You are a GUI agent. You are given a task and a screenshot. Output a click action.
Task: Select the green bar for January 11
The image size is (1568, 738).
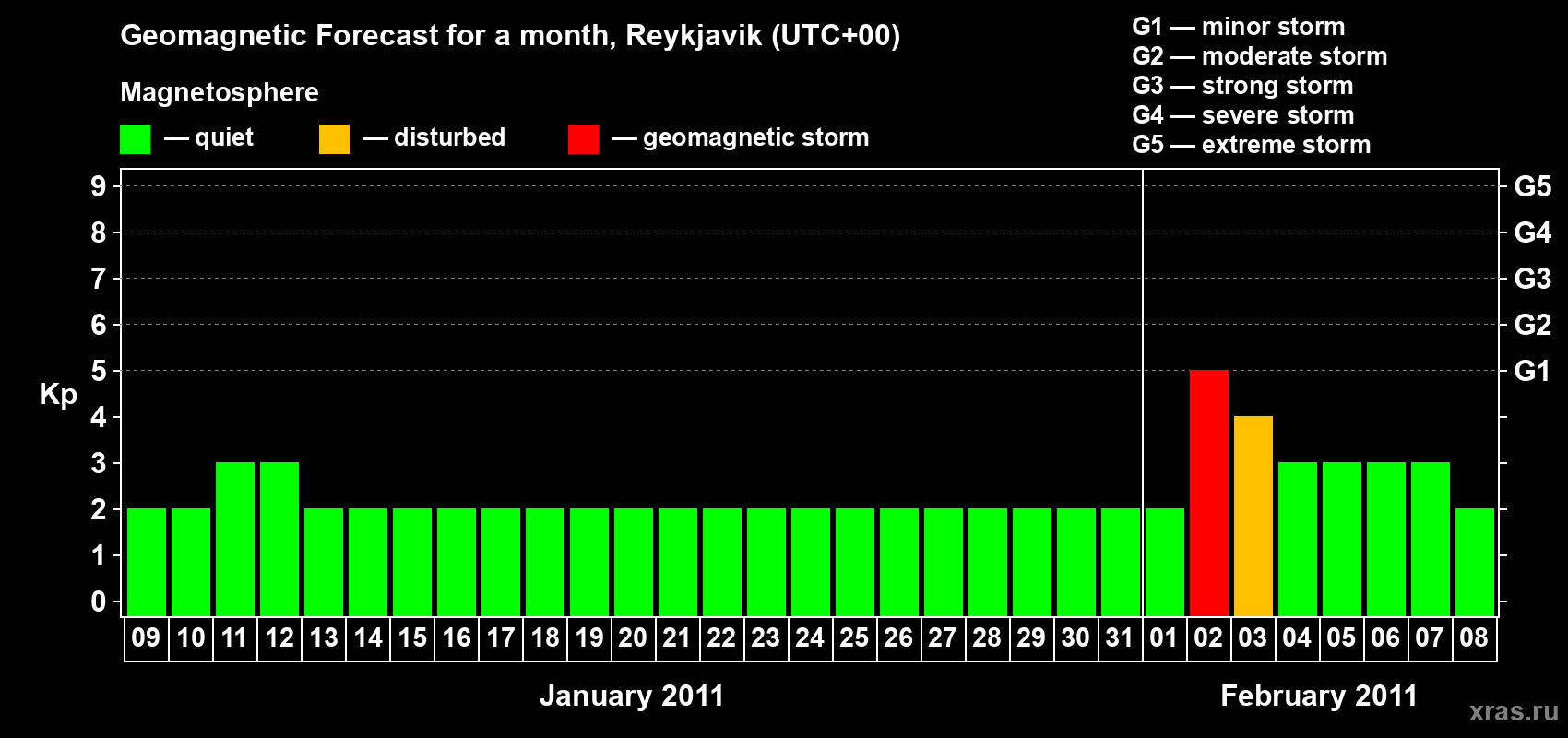235,539
